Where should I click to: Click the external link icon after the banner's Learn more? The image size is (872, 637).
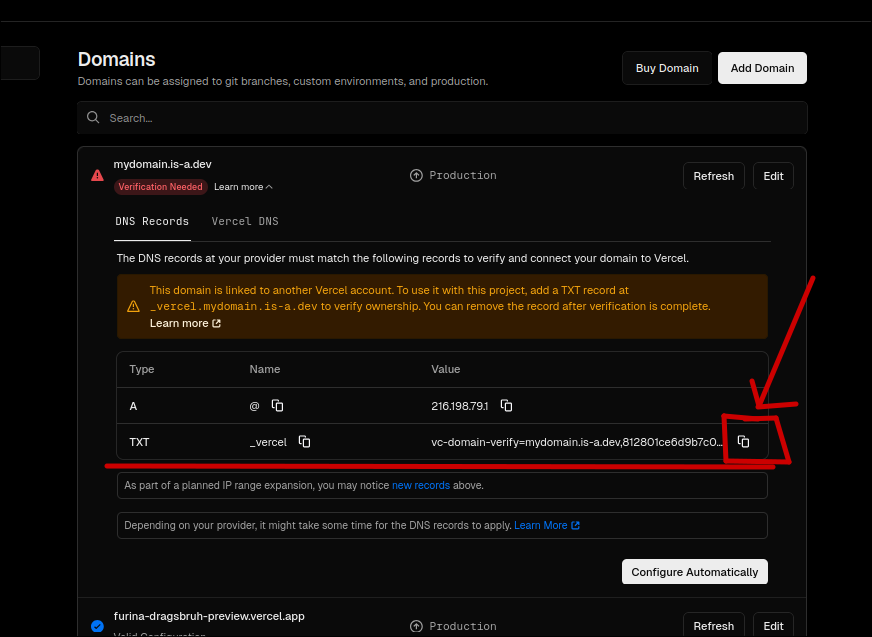click(216, 323)
